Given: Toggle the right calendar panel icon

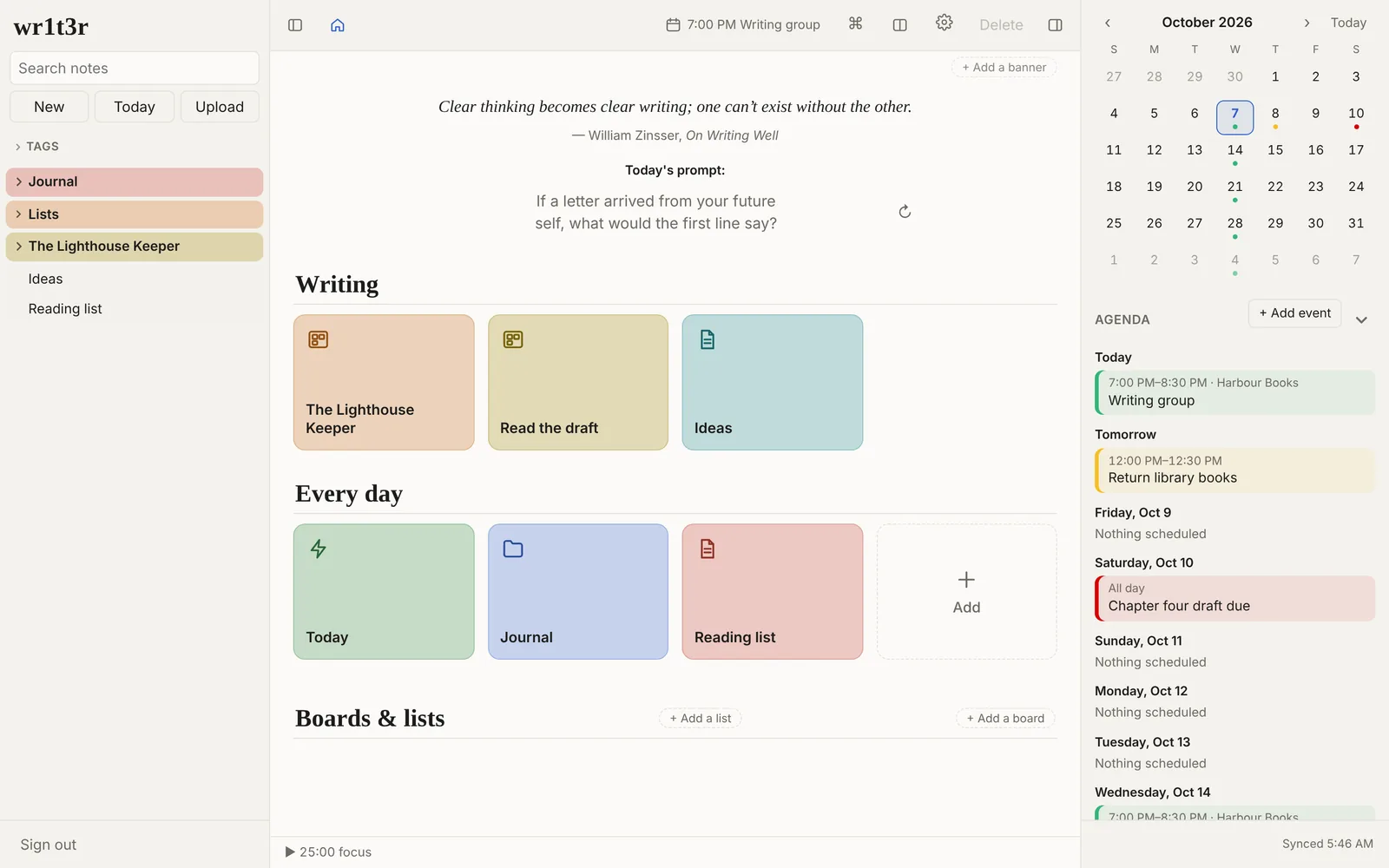Looking at the screenshot, I should (1056, 25).
